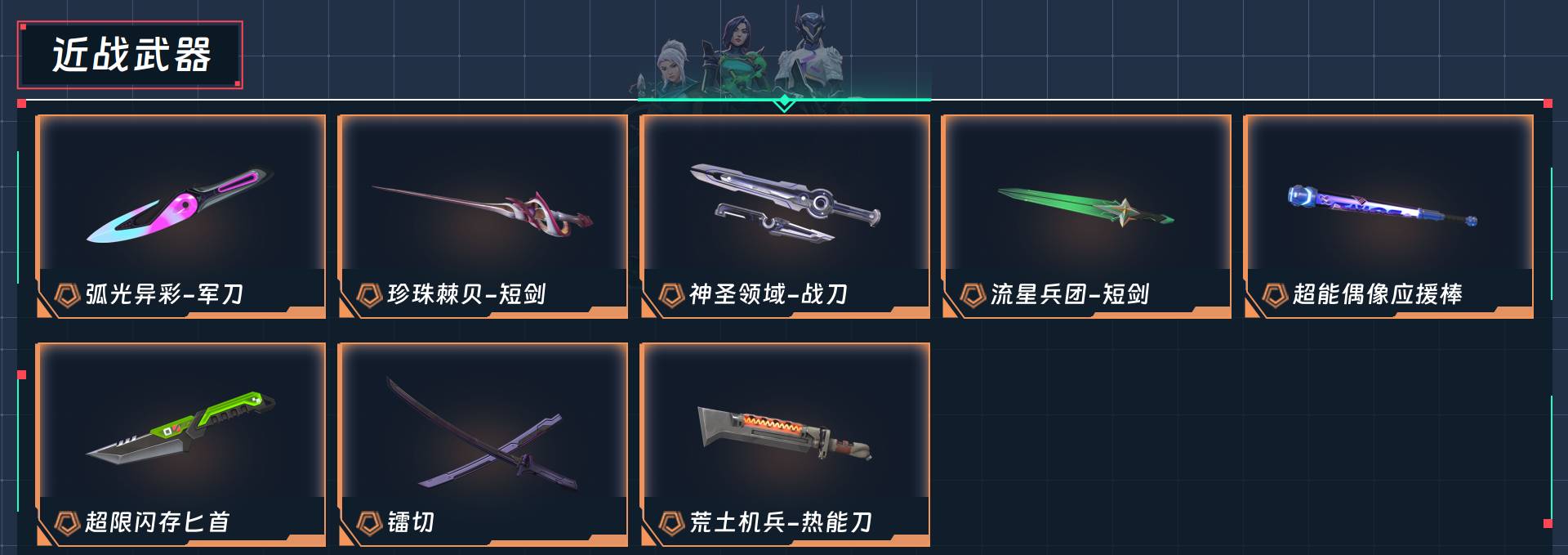
Task: Open the 神圣领域-战刀 weapon card
Action: coord(785,217)
